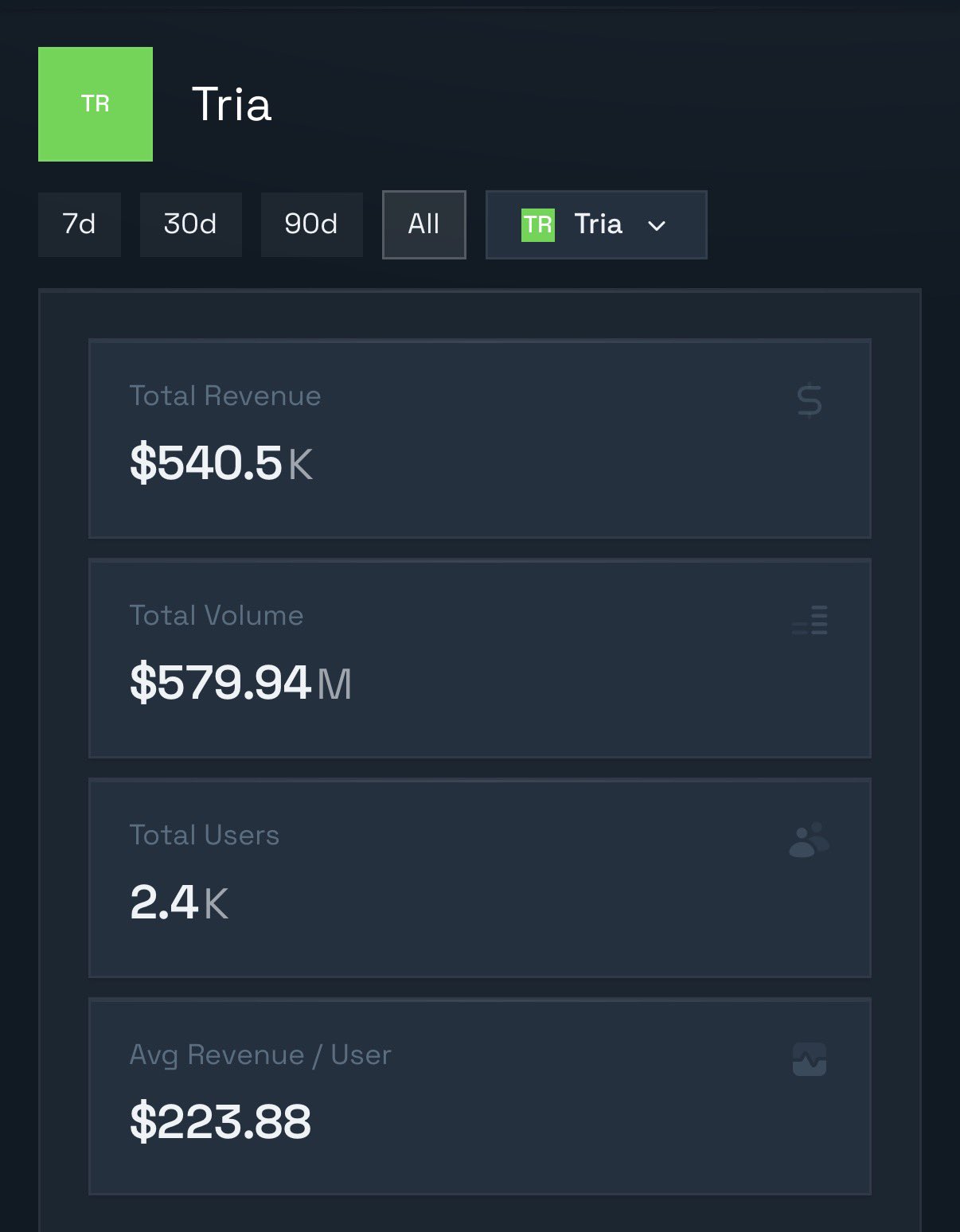Viewport: 960px width, 1232px height.
Task: Click the $223.88 average revenue value
Action: tap(220, 1121)
